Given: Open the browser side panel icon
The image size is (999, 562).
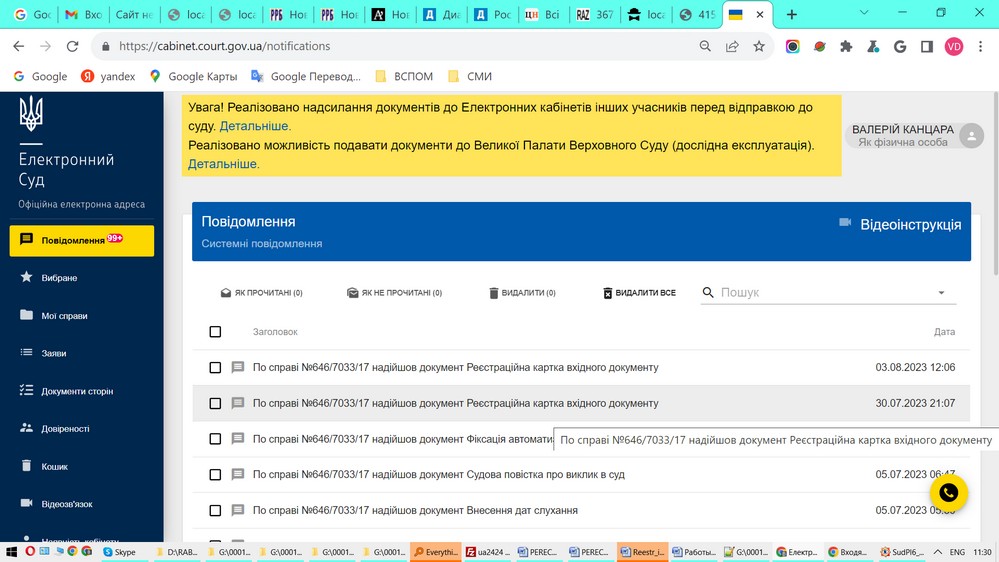Looking at the screenshot, I should pos(927,46).
